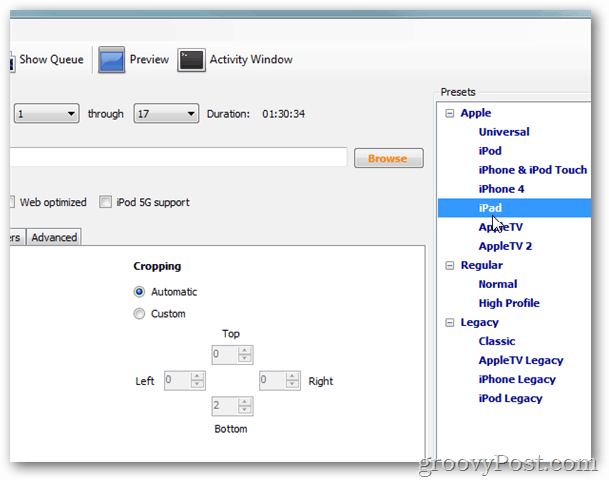Select the Universal preset
The width and height of the screenshot is (609, 480).
coord(504,132)
